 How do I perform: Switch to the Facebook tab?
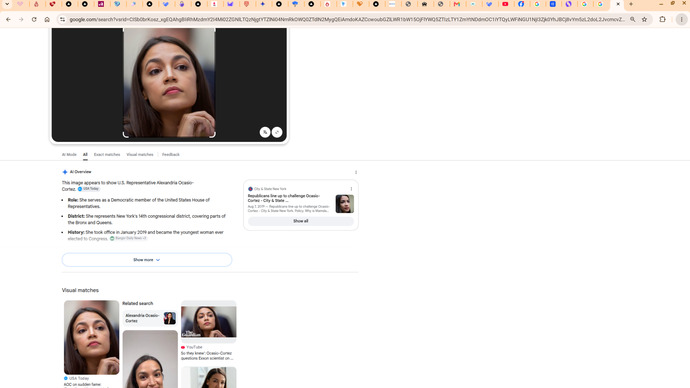[521, 4]
